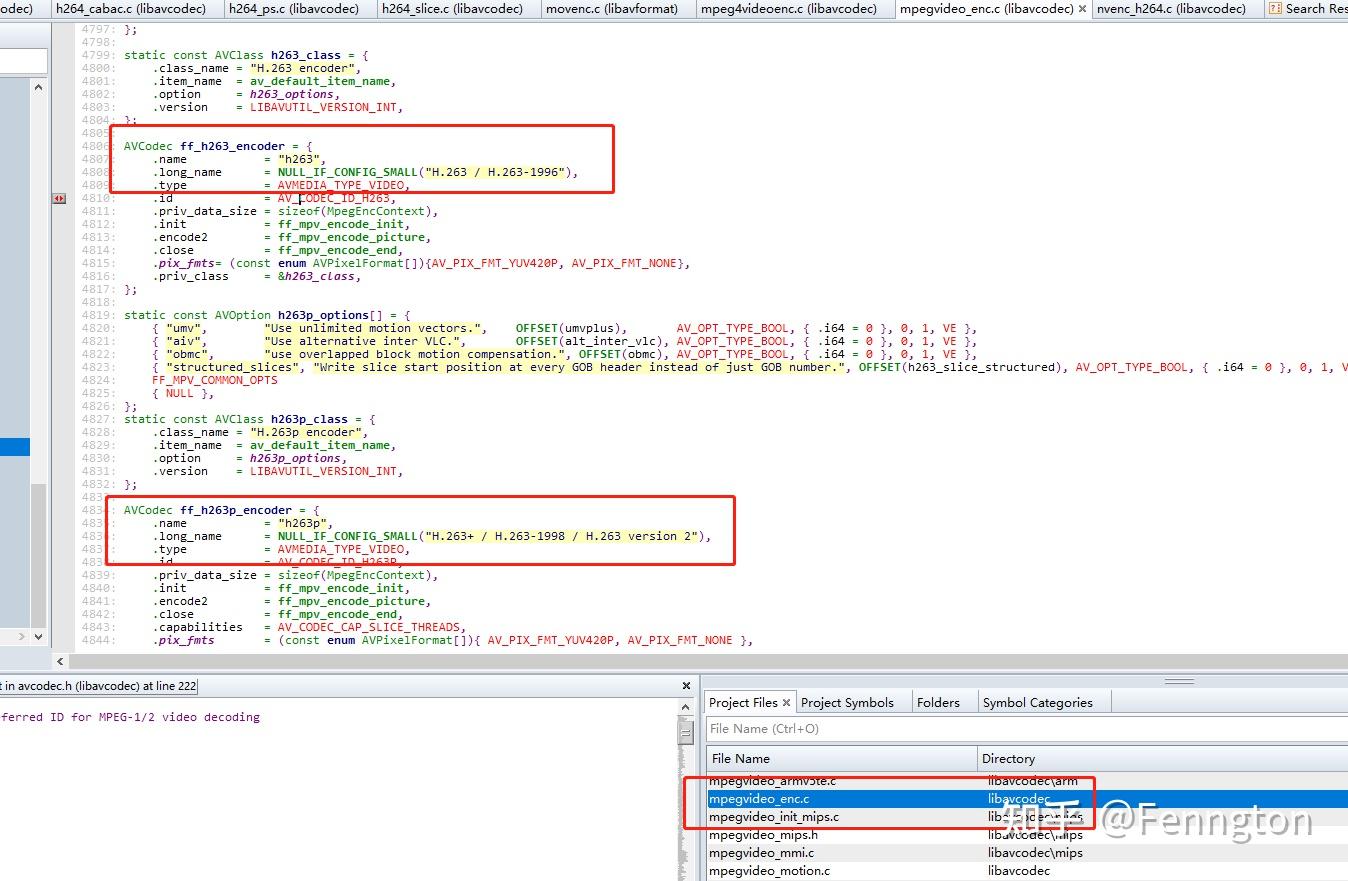Image resolution: width=1348 pixels, height=881 pixels.
Task: Click the "structured_slices" option string
Action: (232, 367)
